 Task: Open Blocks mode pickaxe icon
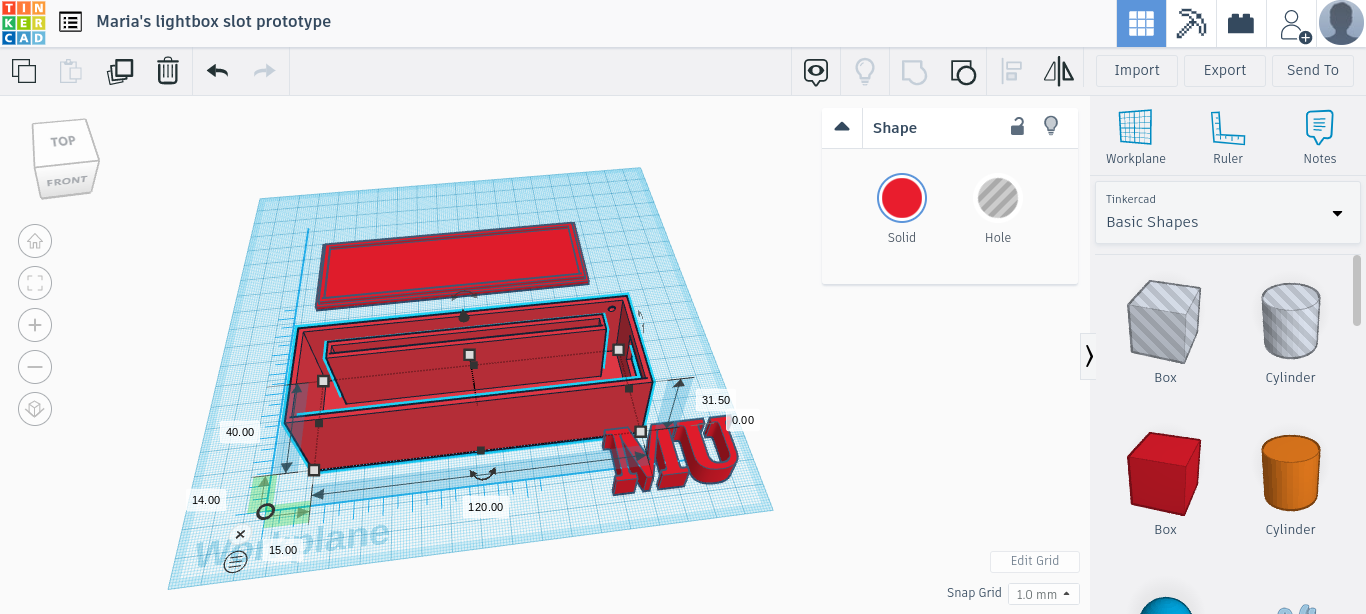coord(1191,23)
